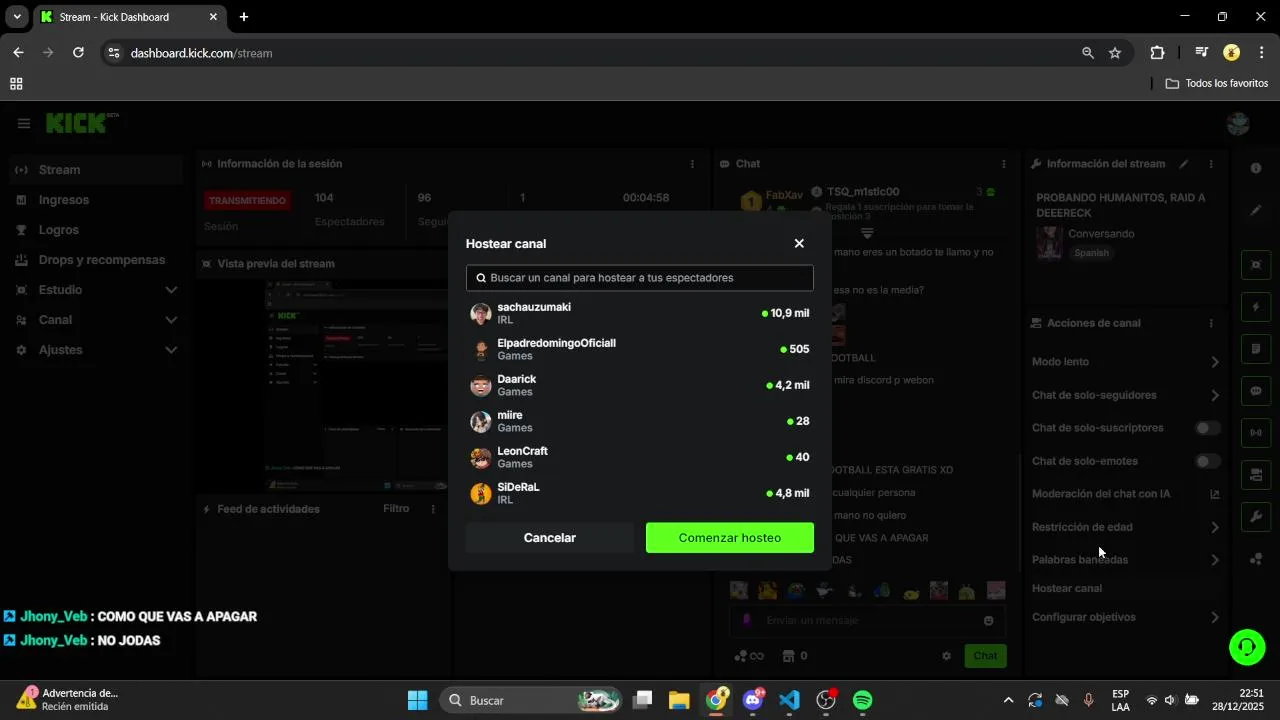Open OBS Studio from the taskbar
Screen dimensions: 1280x720
pos(826,700)
